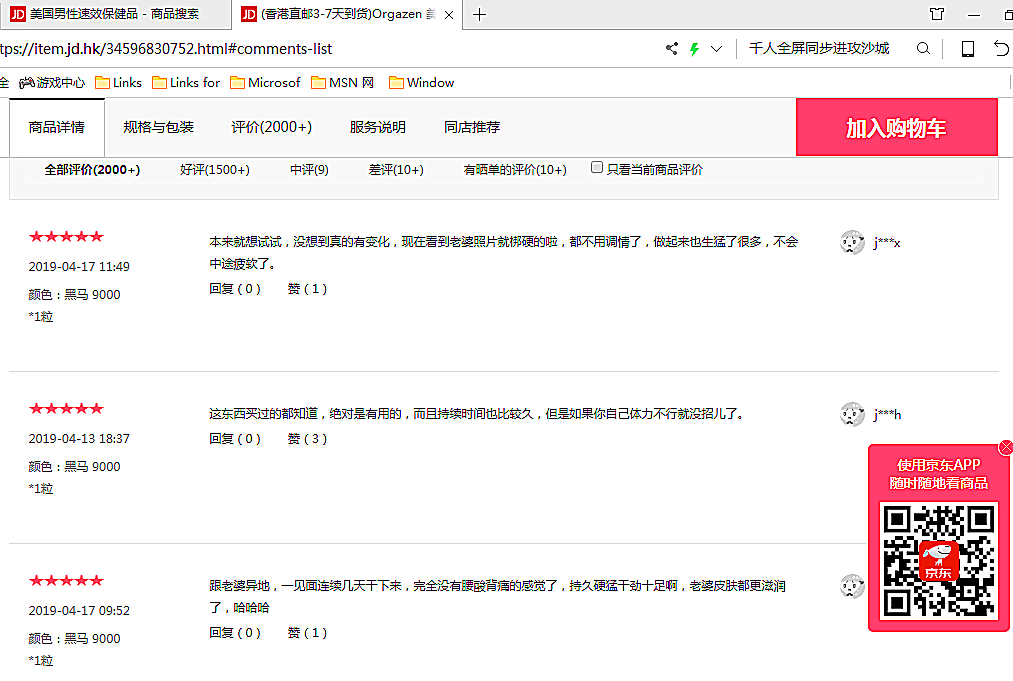The image size is (1013, 681).
Task: Click the 加入购物车 button
Action: (x=896, y=128)
